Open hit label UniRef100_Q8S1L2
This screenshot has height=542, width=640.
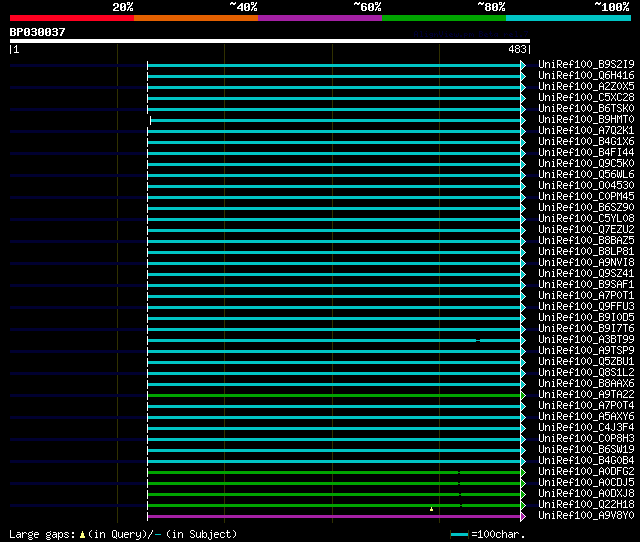(586, 373)
